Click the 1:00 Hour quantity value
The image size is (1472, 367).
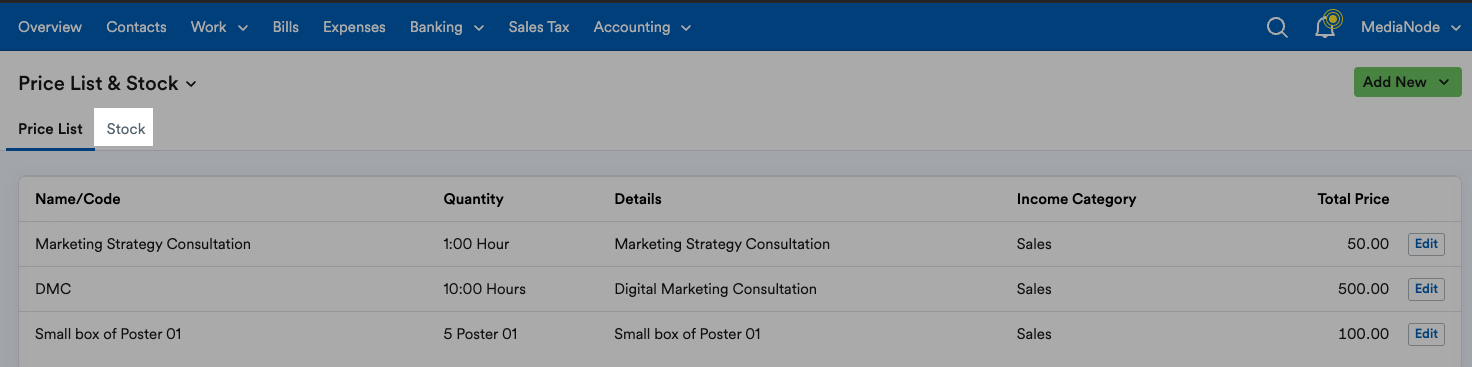[476, 244]
